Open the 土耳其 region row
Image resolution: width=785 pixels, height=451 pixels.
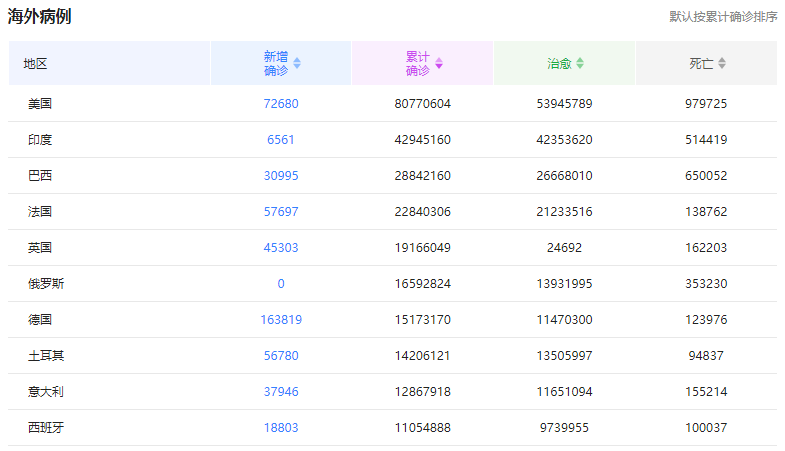coord(392,356)
